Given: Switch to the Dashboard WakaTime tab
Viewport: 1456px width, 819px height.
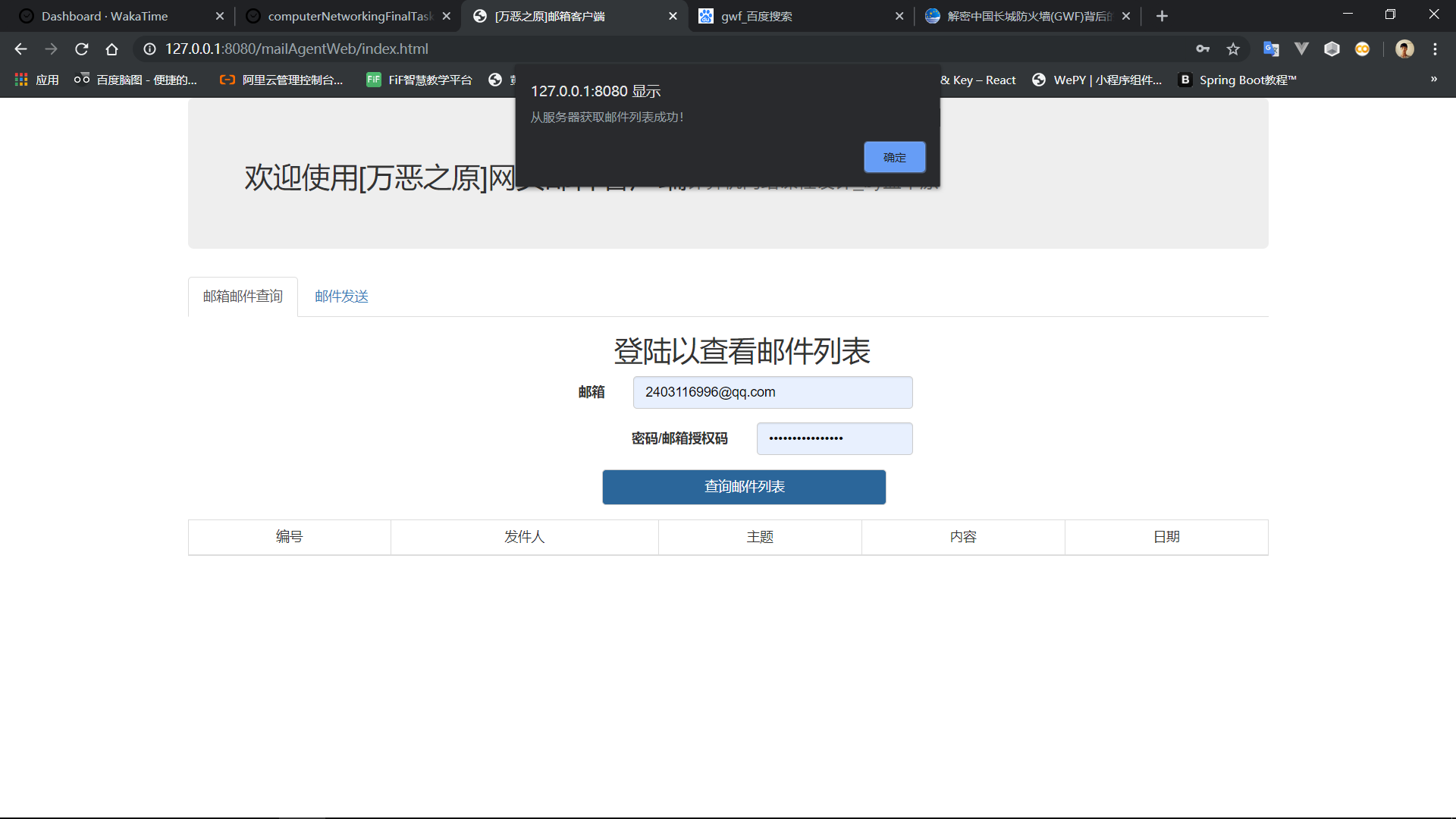Looking at the screenshot, I should click(x=106, y=16).
